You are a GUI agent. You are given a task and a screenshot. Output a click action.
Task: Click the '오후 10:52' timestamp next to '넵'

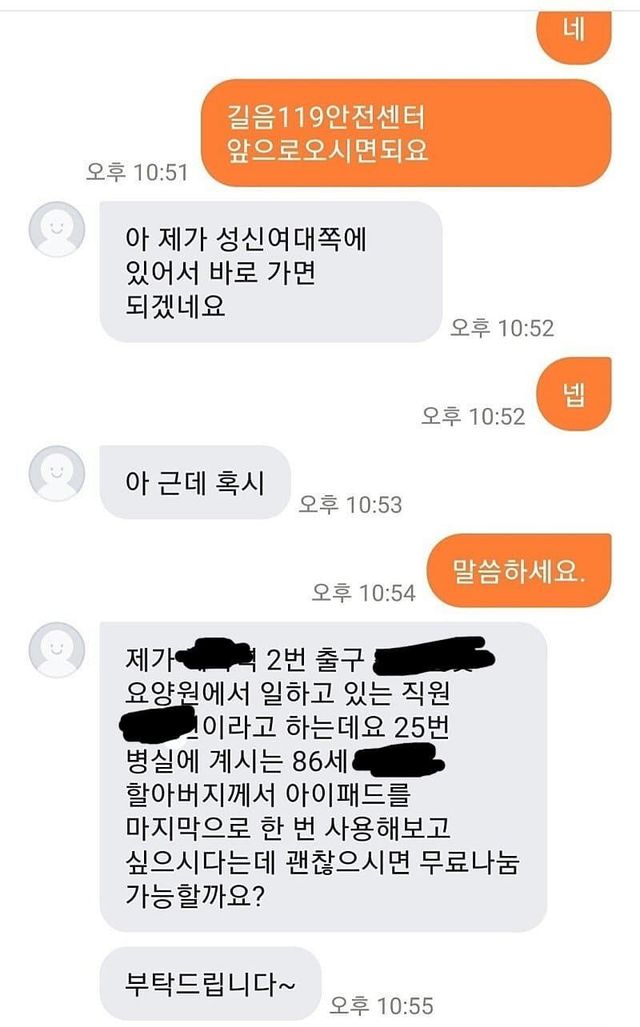[473, 416]
